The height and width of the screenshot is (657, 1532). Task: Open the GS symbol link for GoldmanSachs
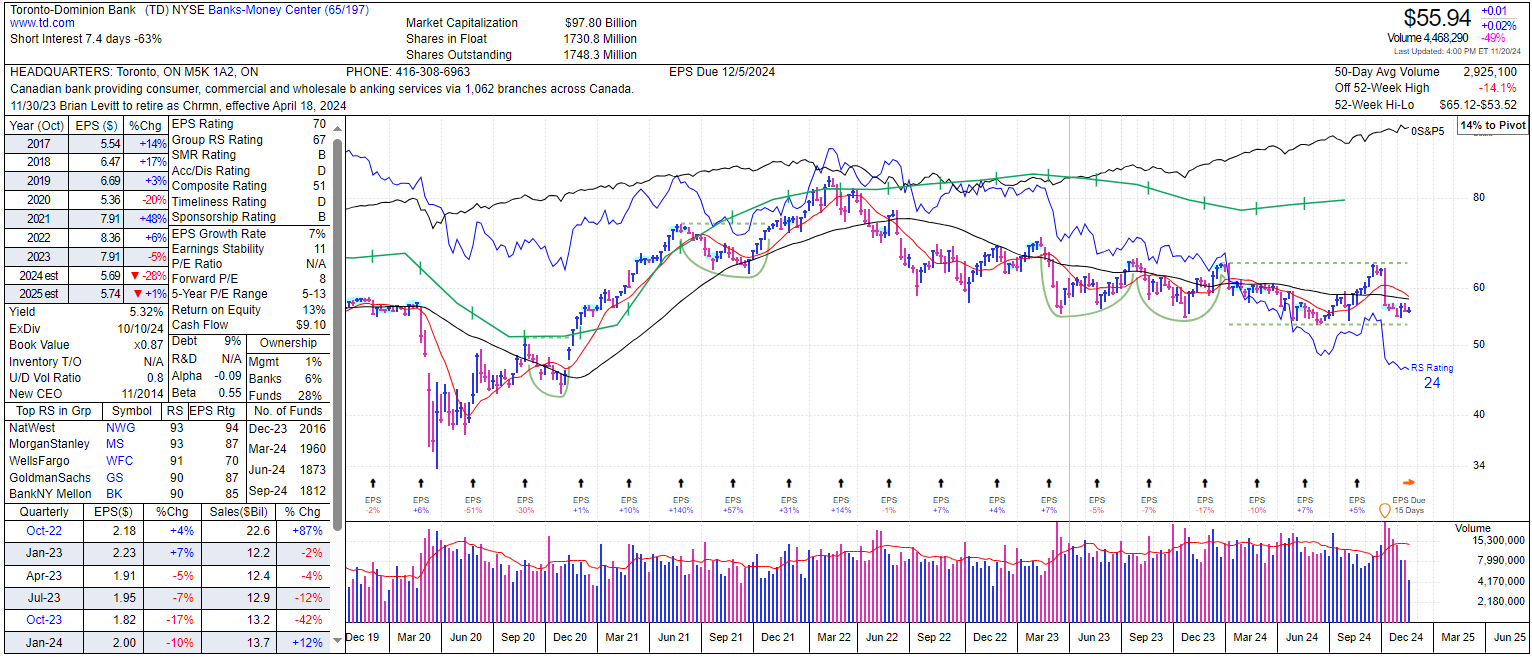pos(115,478)
